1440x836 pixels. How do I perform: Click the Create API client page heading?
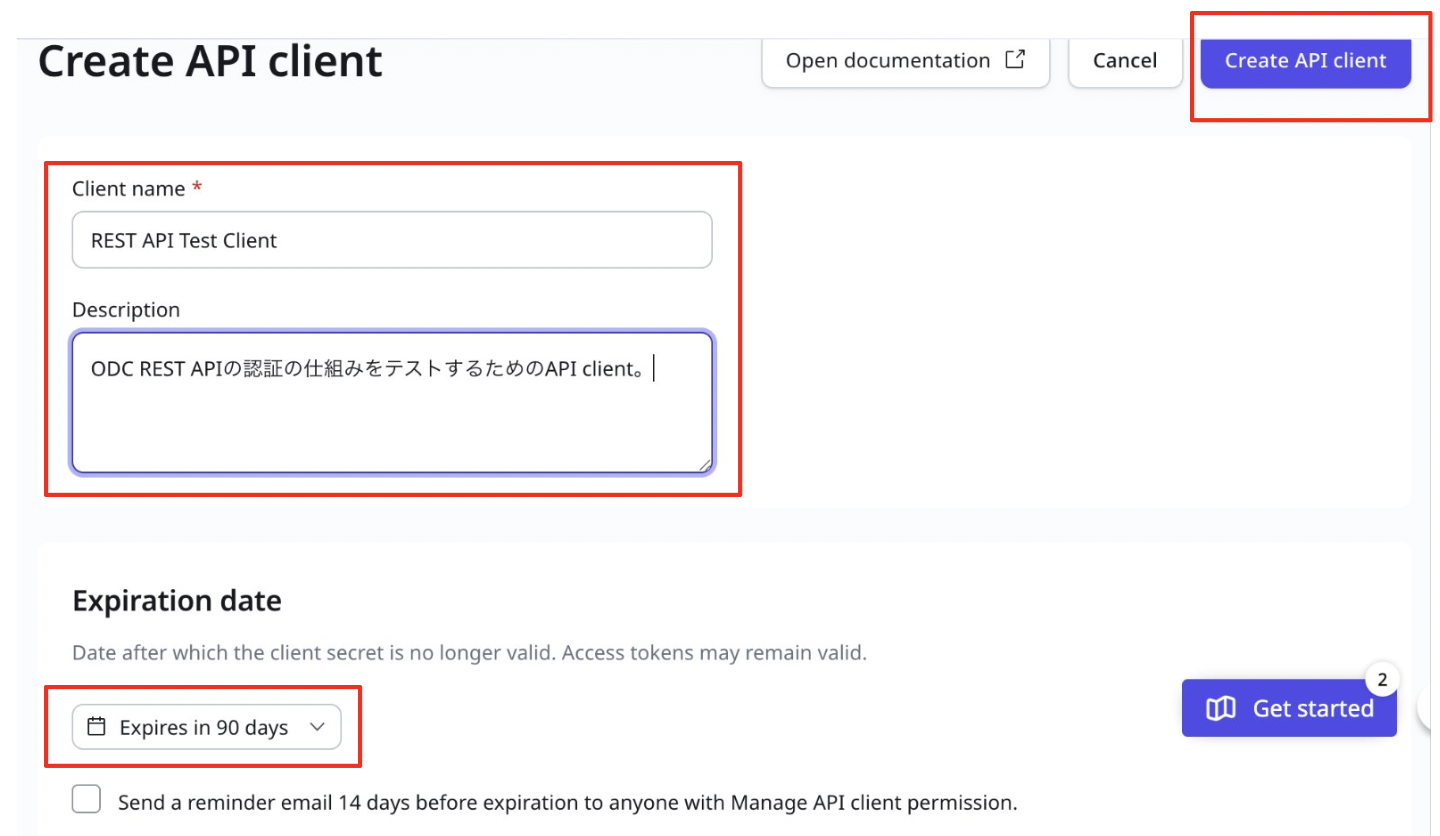(209, 60)
